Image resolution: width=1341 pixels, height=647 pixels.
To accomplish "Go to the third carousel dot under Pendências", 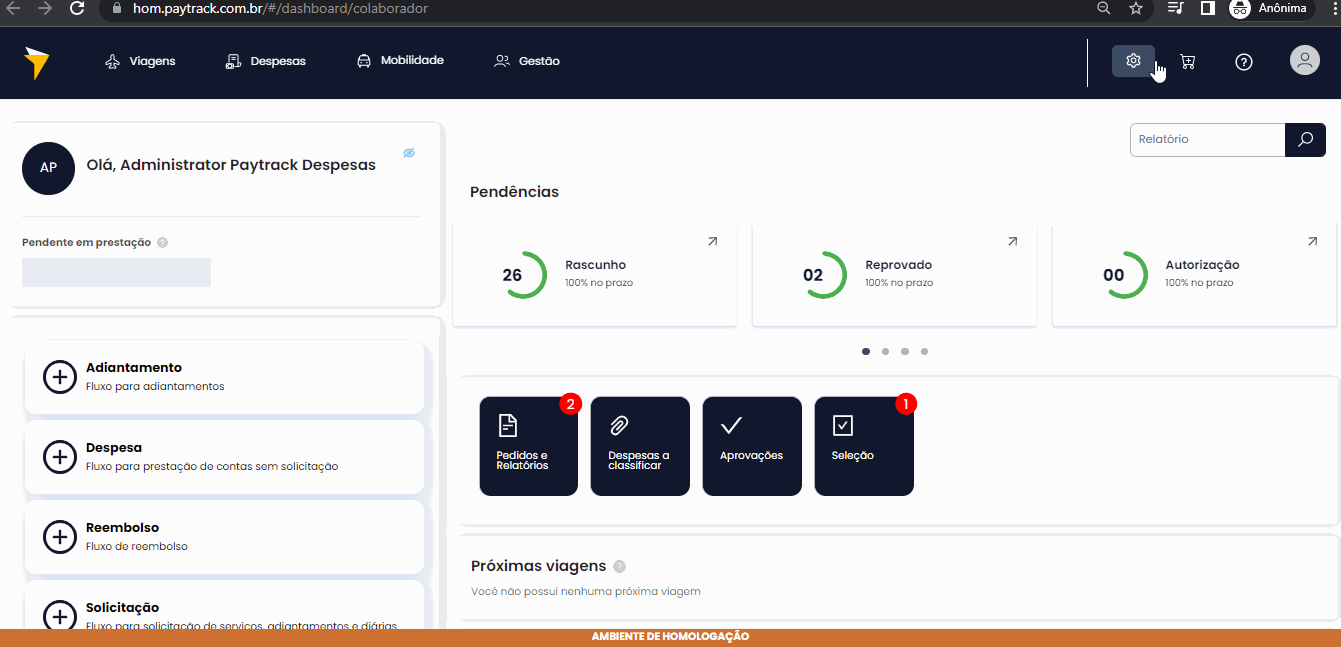I will 905,351.
